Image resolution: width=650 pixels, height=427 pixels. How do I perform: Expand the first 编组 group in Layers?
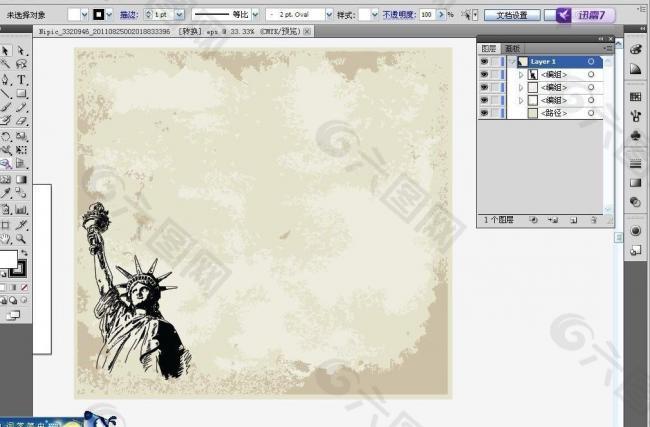(x=520, y=75)
